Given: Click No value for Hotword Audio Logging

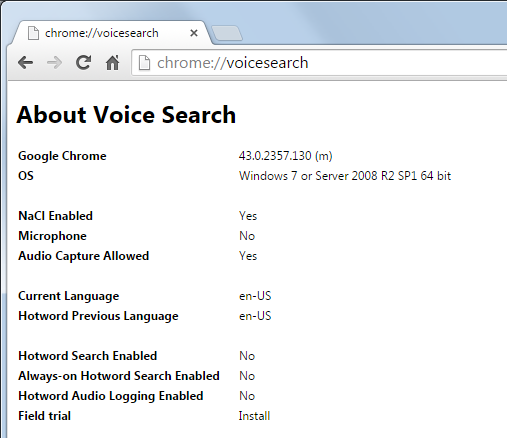Looking at the screenshot, I should pos(247,396).
